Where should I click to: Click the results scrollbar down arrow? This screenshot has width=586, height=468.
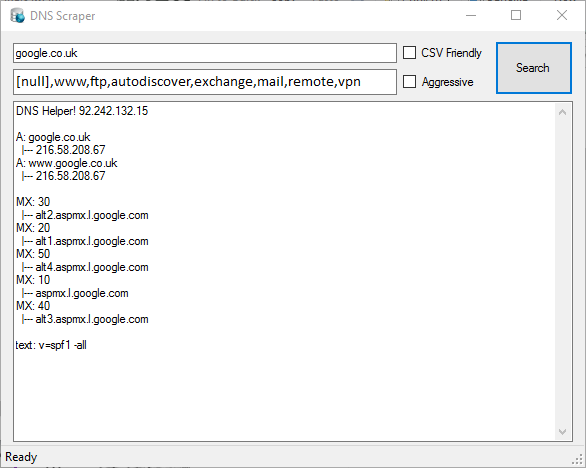point(562,432)
